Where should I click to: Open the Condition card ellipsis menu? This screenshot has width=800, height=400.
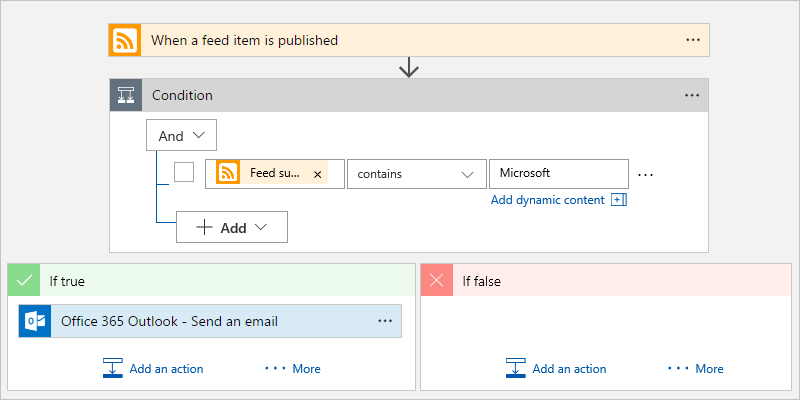(692, 95)
